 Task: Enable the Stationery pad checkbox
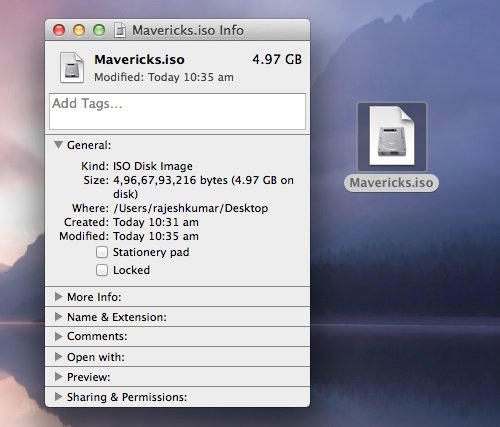[102, 252]
